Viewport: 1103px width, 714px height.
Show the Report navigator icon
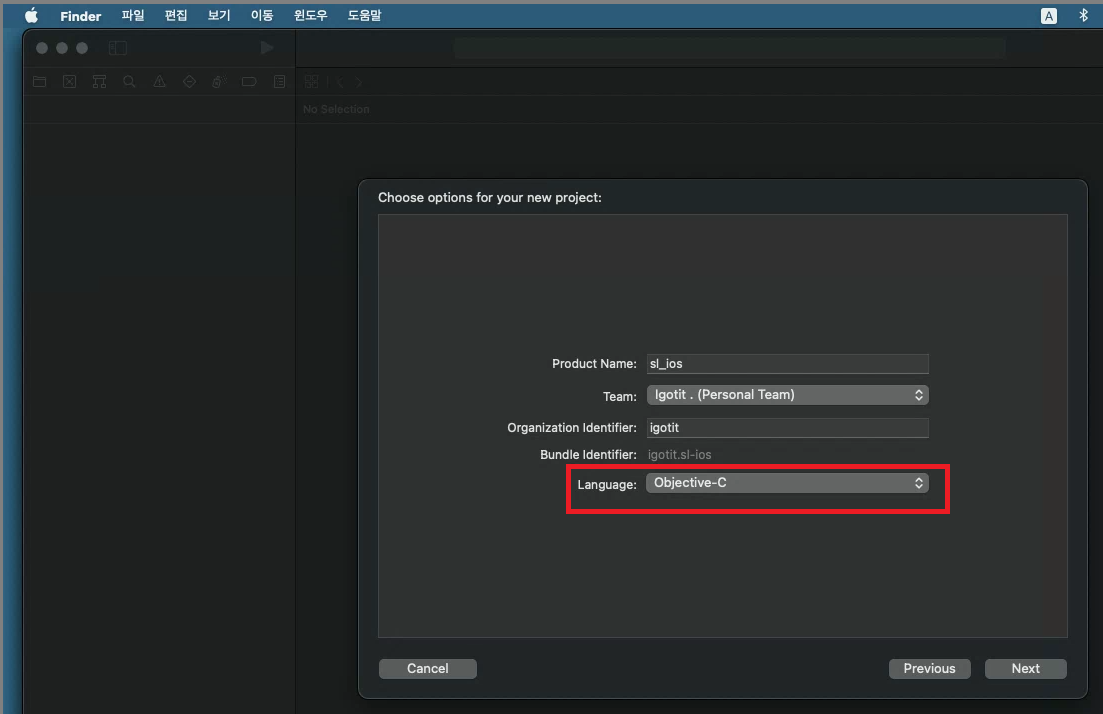click(x=279, y=82)
